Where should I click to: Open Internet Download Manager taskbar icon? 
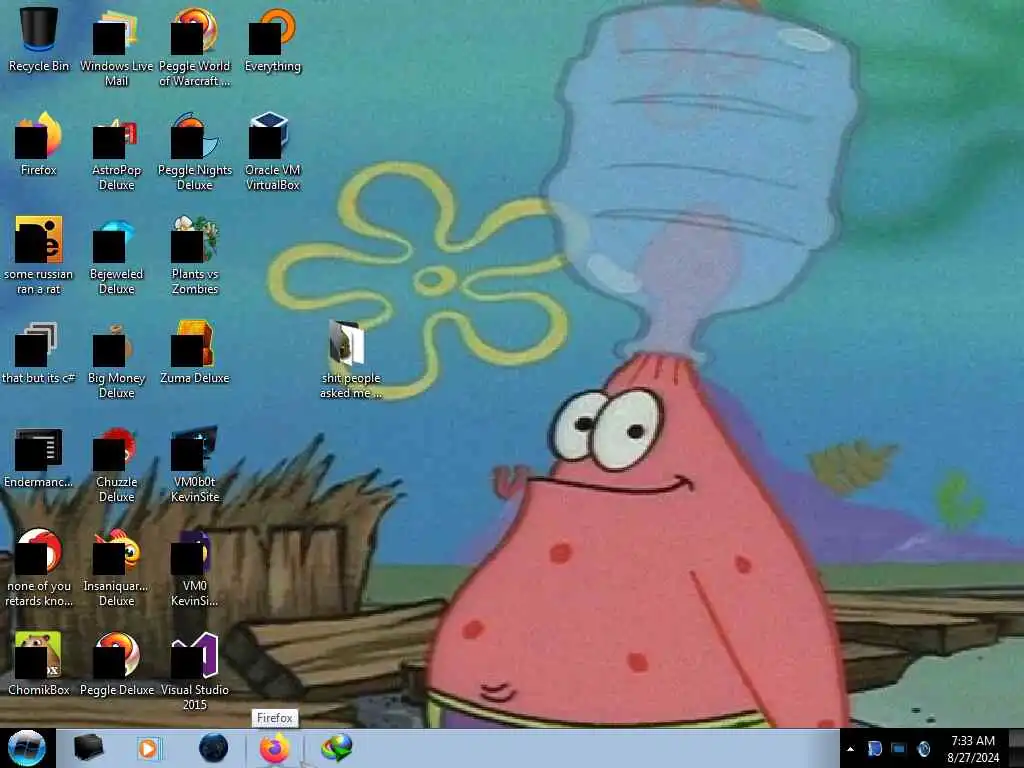click(x=337, y=748)
